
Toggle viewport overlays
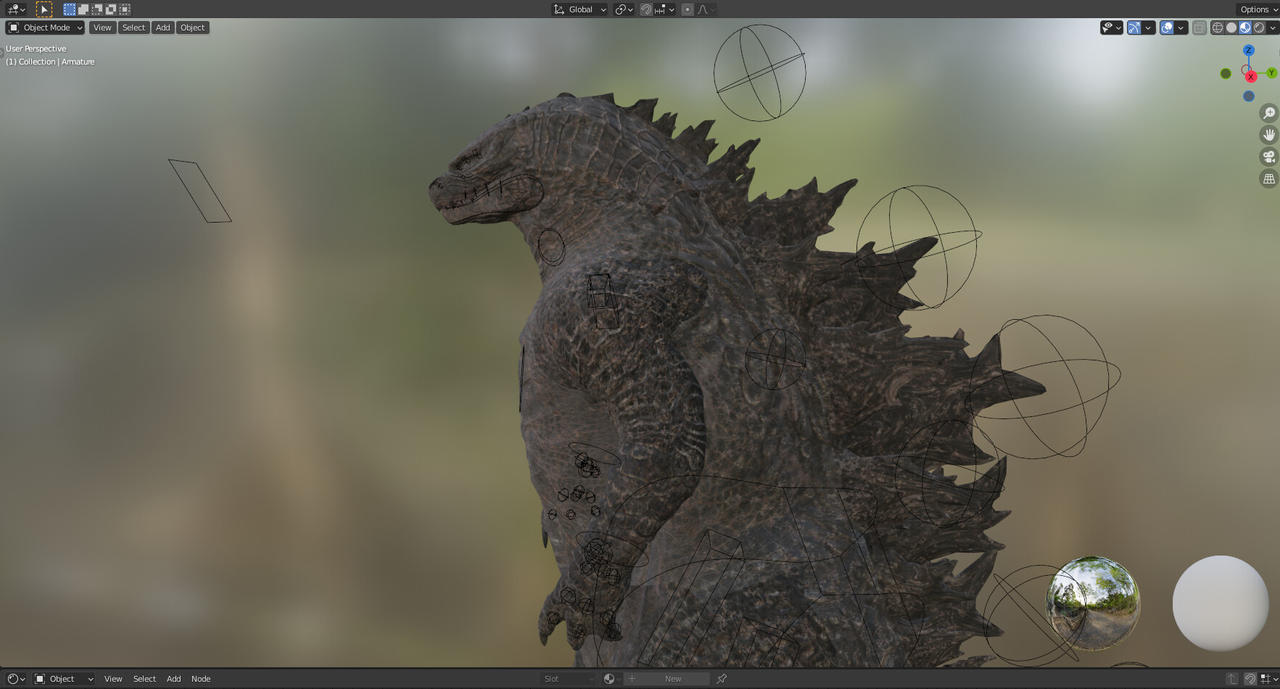(x=1167, y=27)
